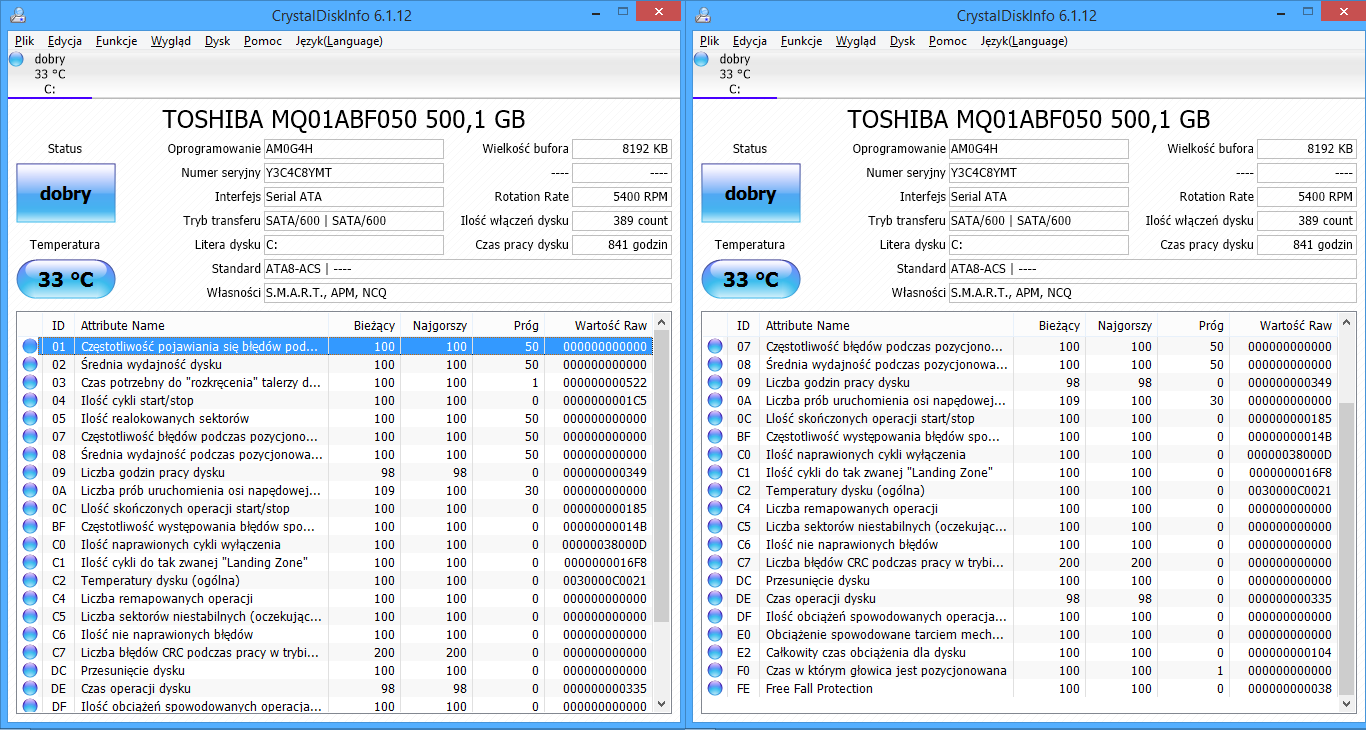
Task: Click status orb for attribute 04 in left window
Action: coord(30,401)
